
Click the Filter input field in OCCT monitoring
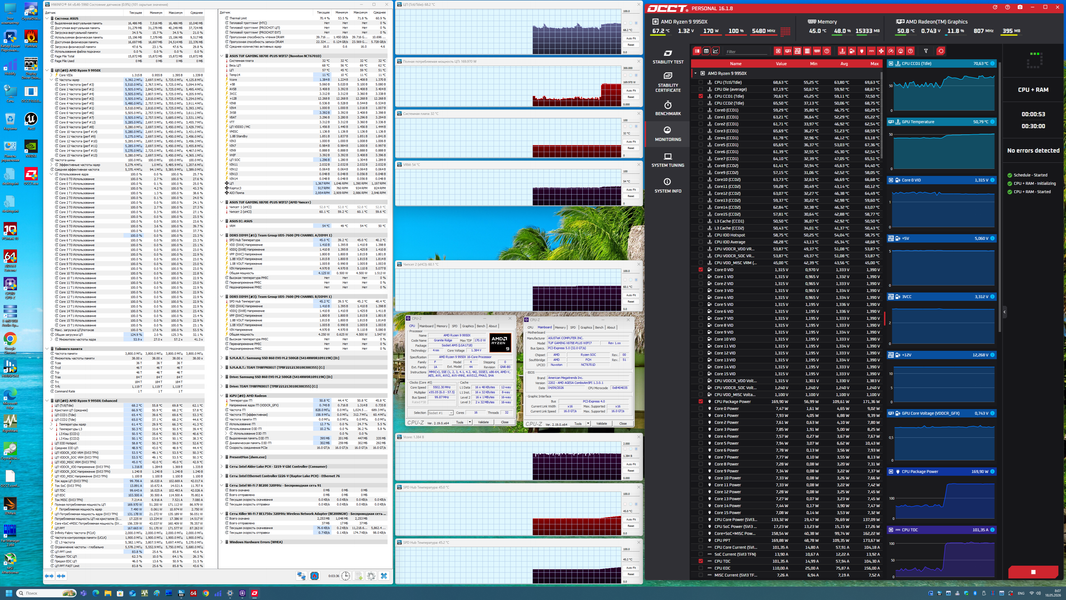[746, 51]
